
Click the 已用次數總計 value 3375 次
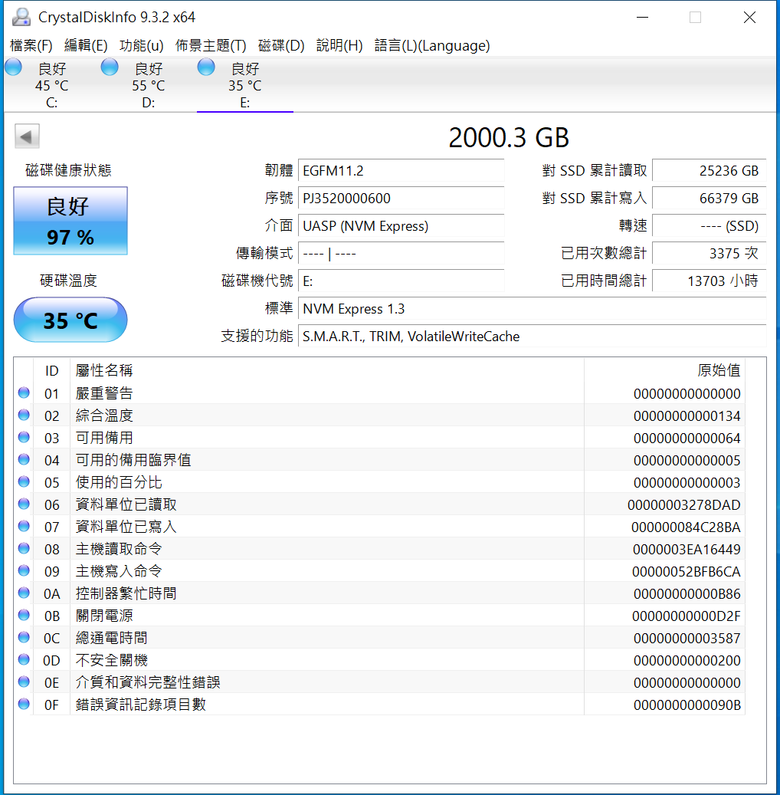pyautogui.click(x=709, y=253)
